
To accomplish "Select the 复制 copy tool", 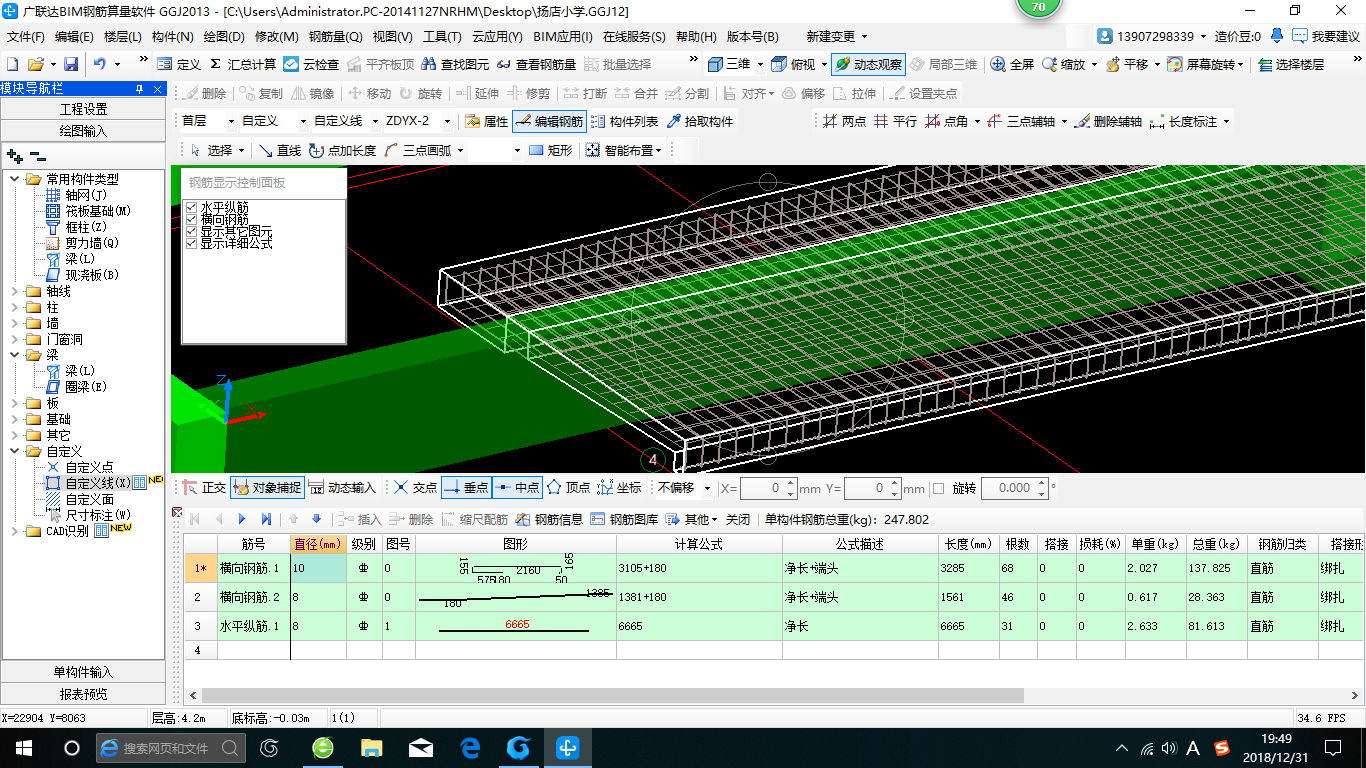I will click(x=262, y=93).
